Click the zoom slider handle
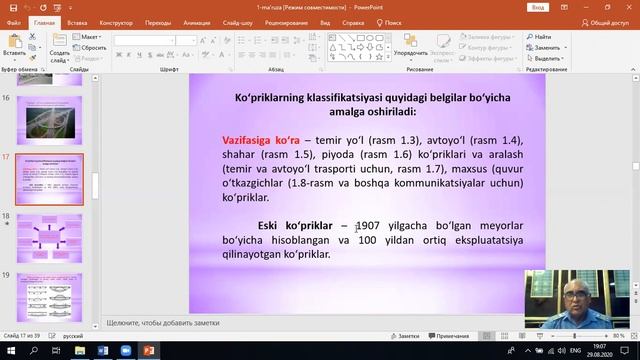 pyautogui.click(x=574, y=336)
